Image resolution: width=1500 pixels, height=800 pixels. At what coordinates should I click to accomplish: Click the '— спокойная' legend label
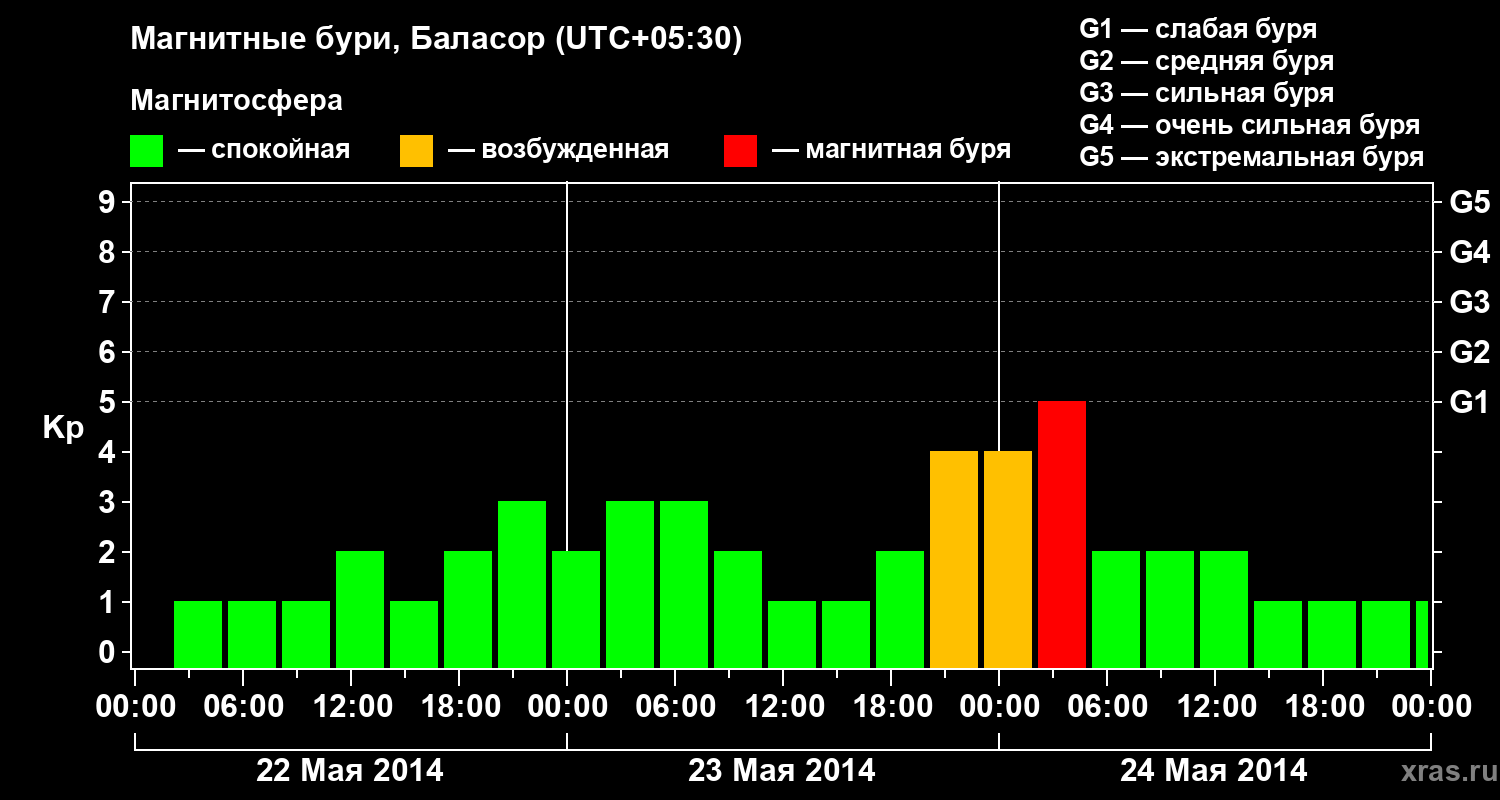264,151
